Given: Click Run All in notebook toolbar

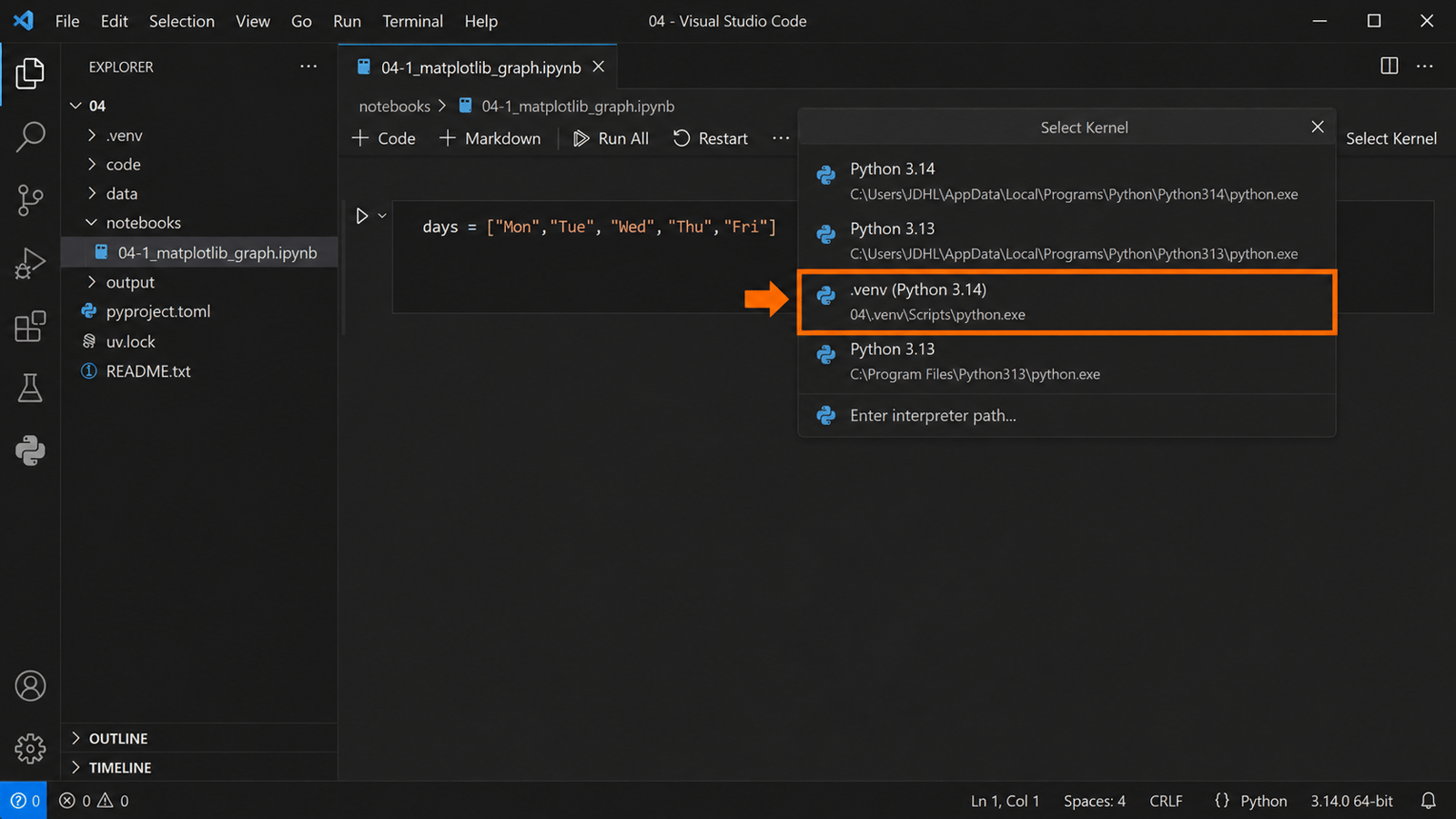Looking at the screenshot, I should (611, 138).
